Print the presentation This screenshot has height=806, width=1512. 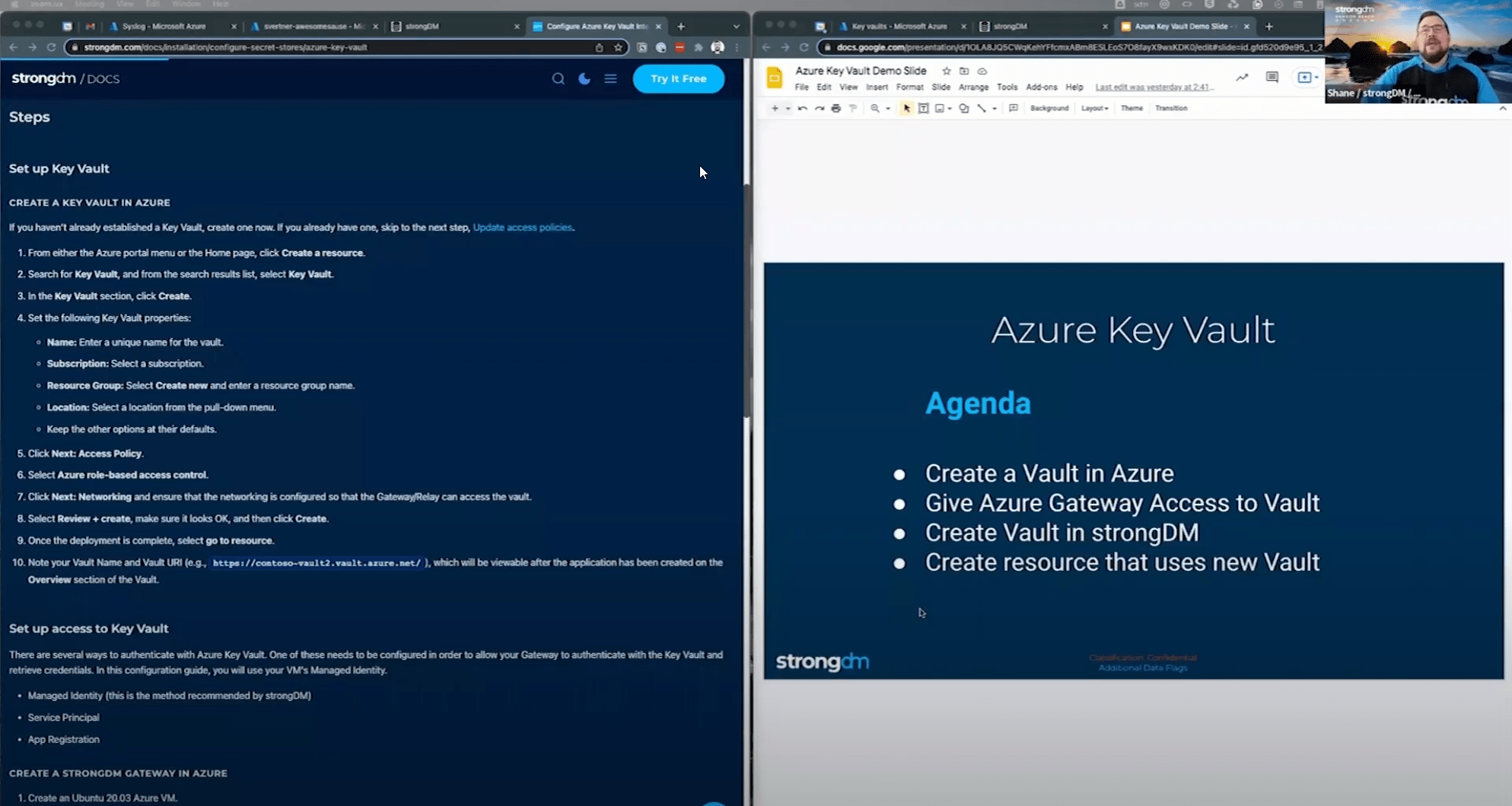point(836,108)
